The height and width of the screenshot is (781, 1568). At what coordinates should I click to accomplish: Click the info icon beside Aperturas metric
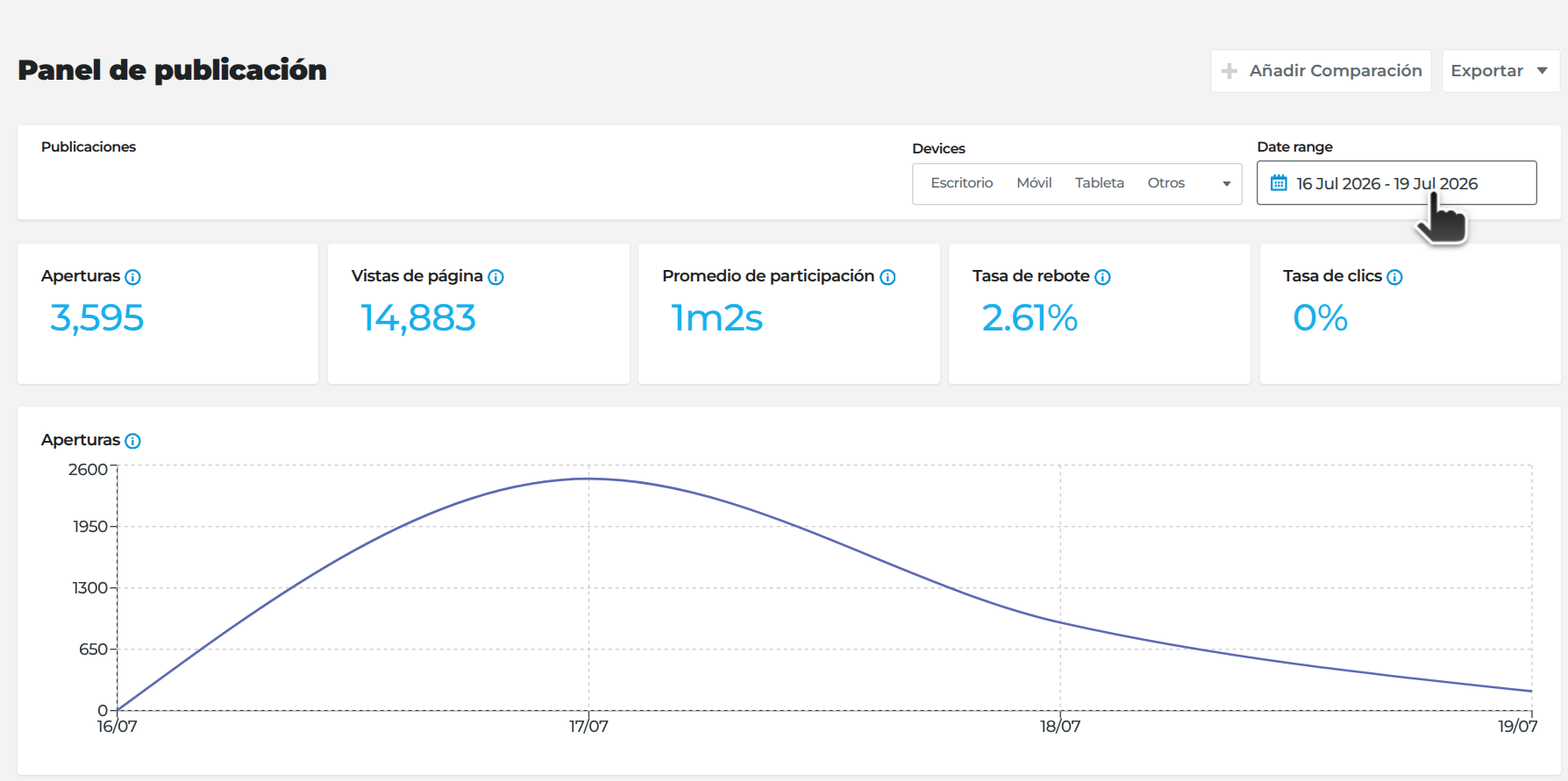pyautogui.click(x=132, y=277)
